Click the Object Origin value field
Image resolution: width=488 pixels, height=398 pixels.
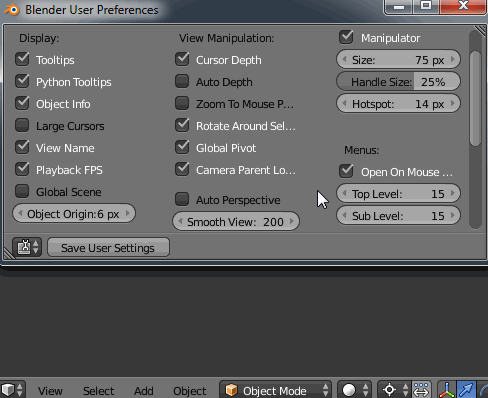point(74,213)
